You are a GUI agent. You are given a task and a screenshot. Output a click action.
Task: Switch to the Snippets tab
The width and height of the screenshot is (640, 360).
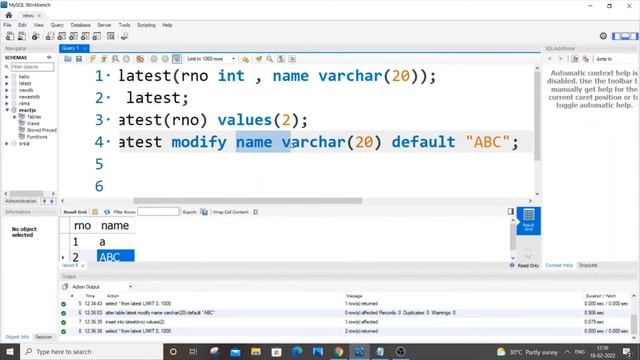(588, 265)
